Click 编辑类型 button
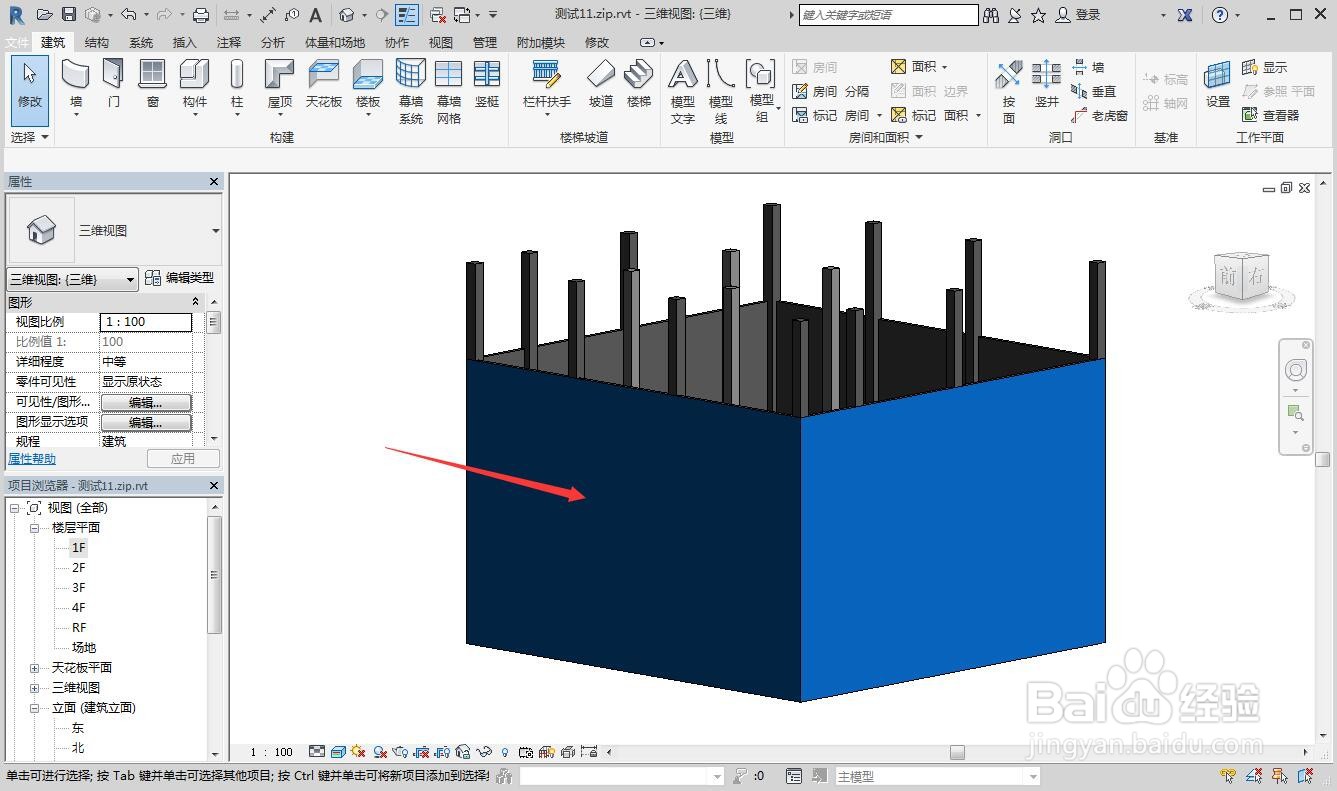Viewport: 1337px width, 791px height. pos(179,279)
